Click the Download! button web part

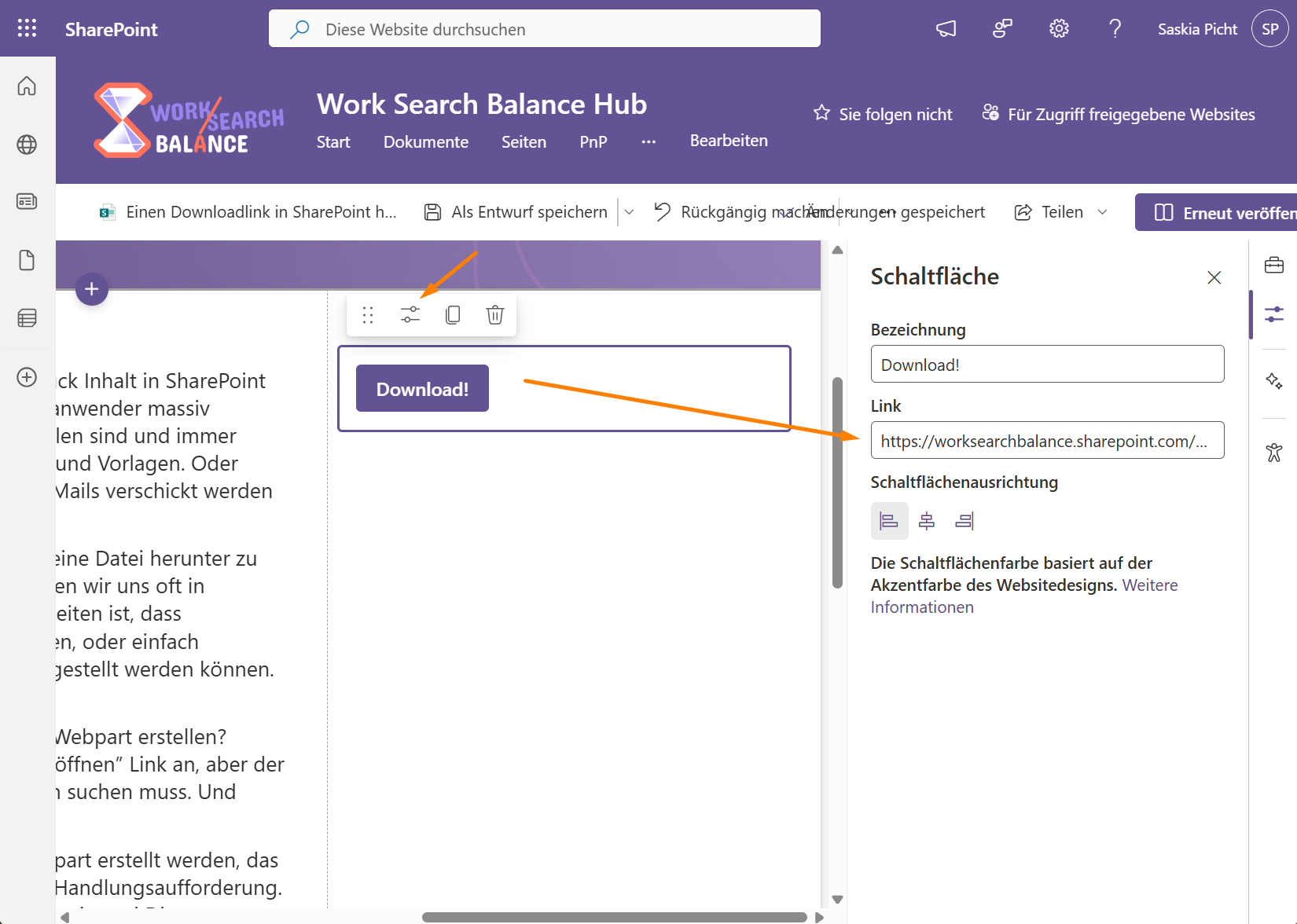point(422,388)
